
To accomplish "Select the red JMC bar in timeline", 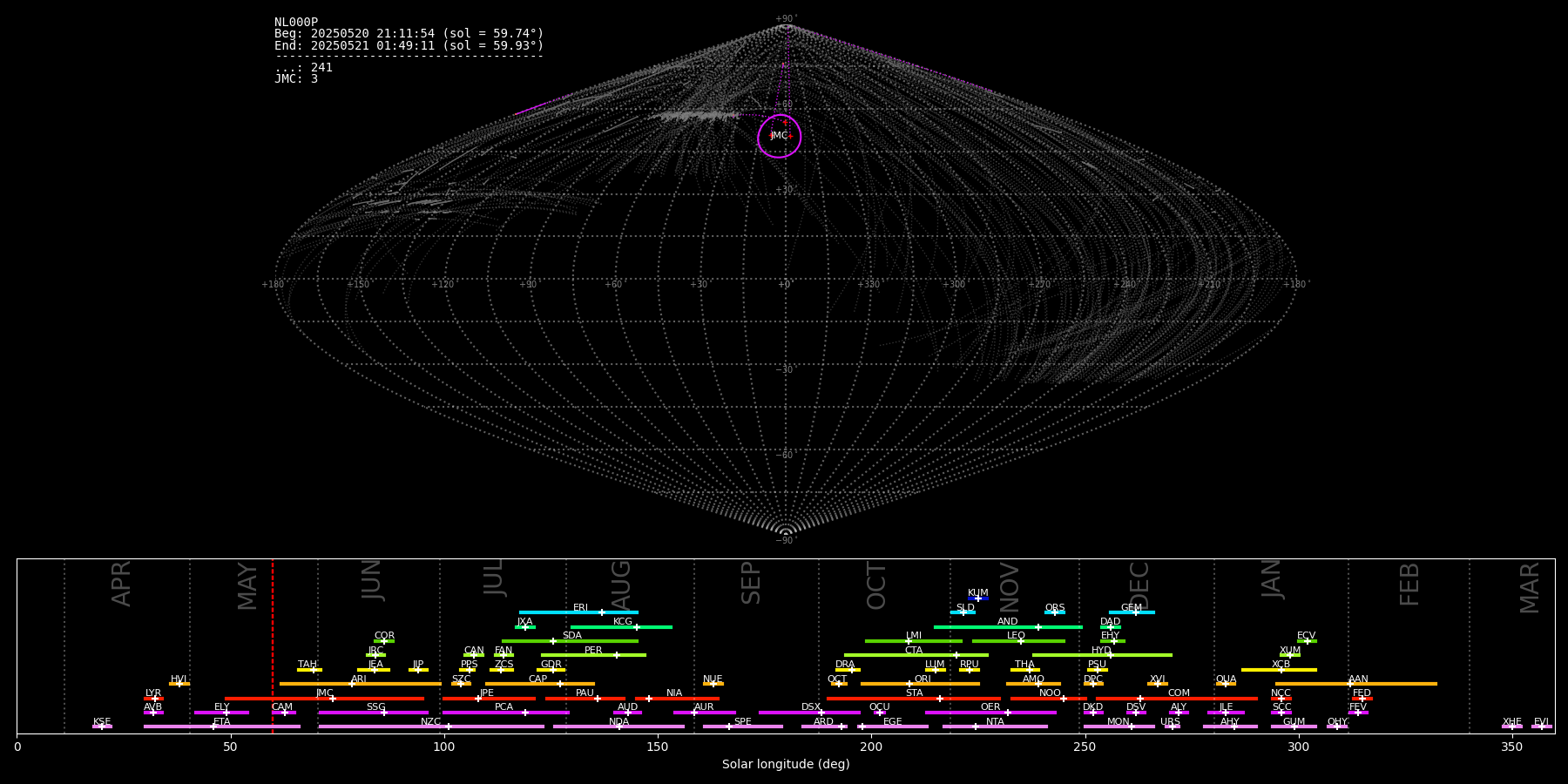I will click(x=325, y=699).
